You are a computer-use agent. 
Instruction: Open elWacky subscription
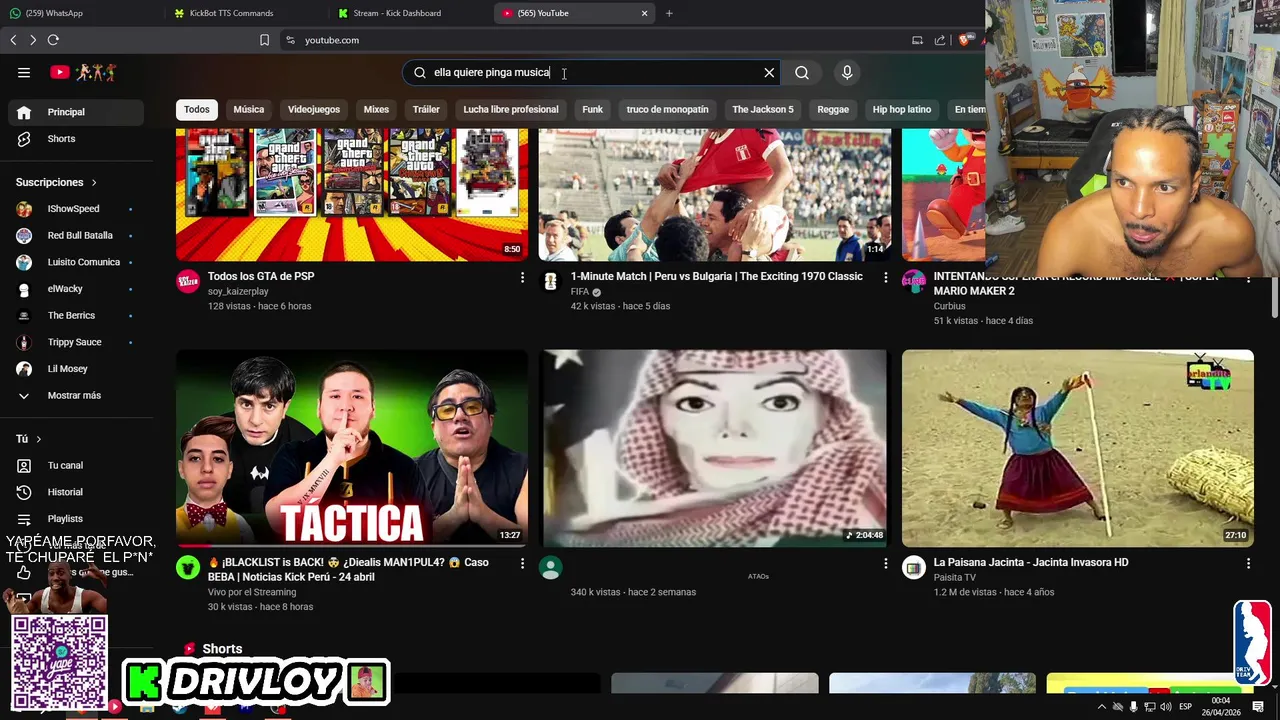coord(76,289)
